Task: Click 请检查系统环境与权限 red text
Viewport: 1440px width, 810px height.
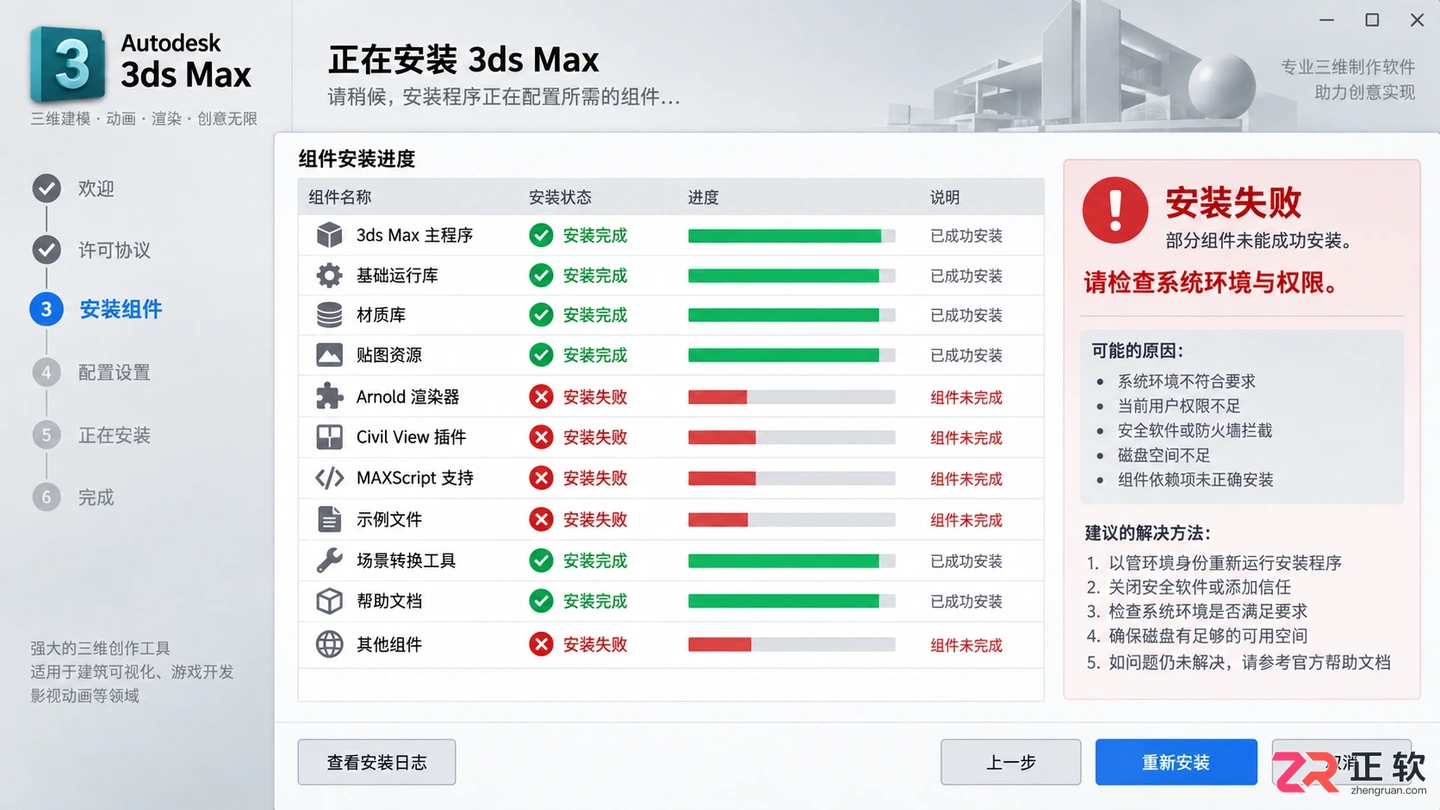Action: pos(1211,283)
